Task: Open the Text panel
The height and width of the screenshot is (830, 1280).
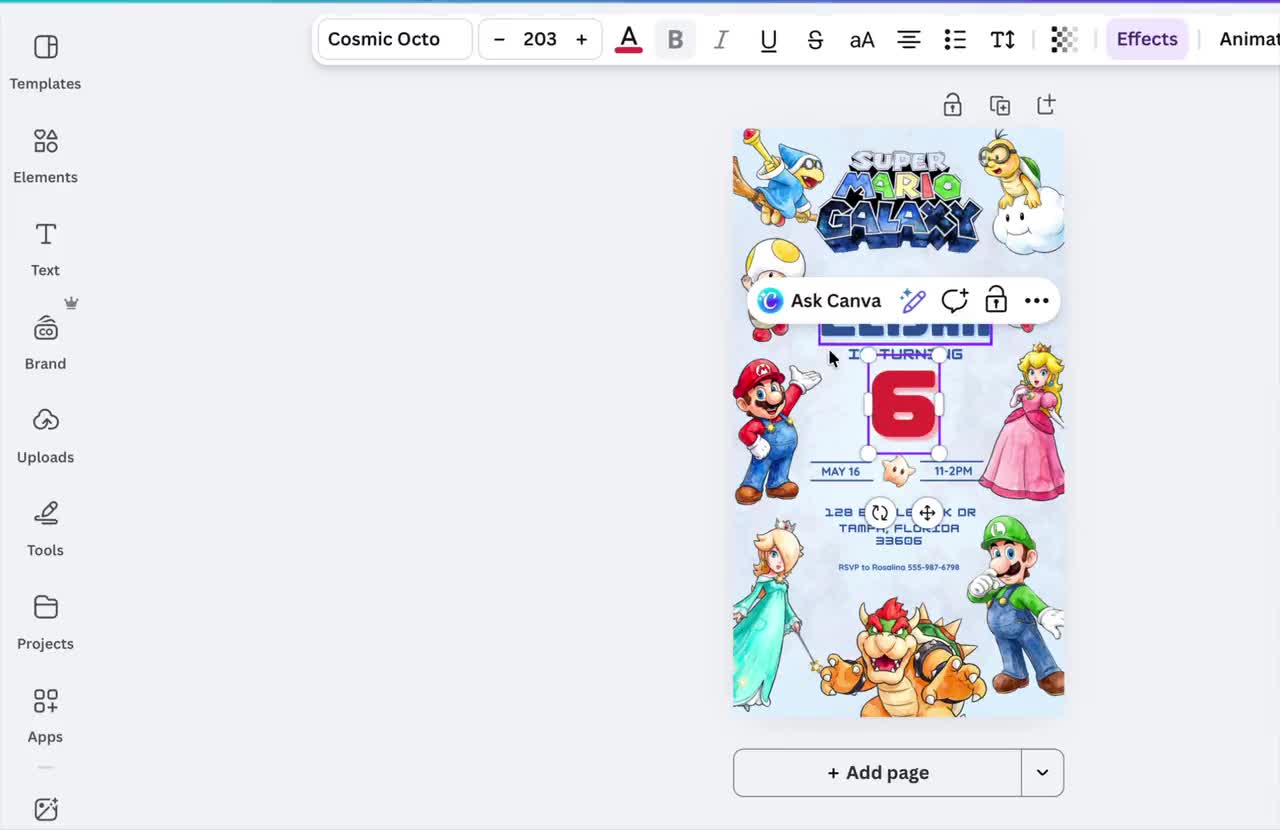Action: [45, 247]
